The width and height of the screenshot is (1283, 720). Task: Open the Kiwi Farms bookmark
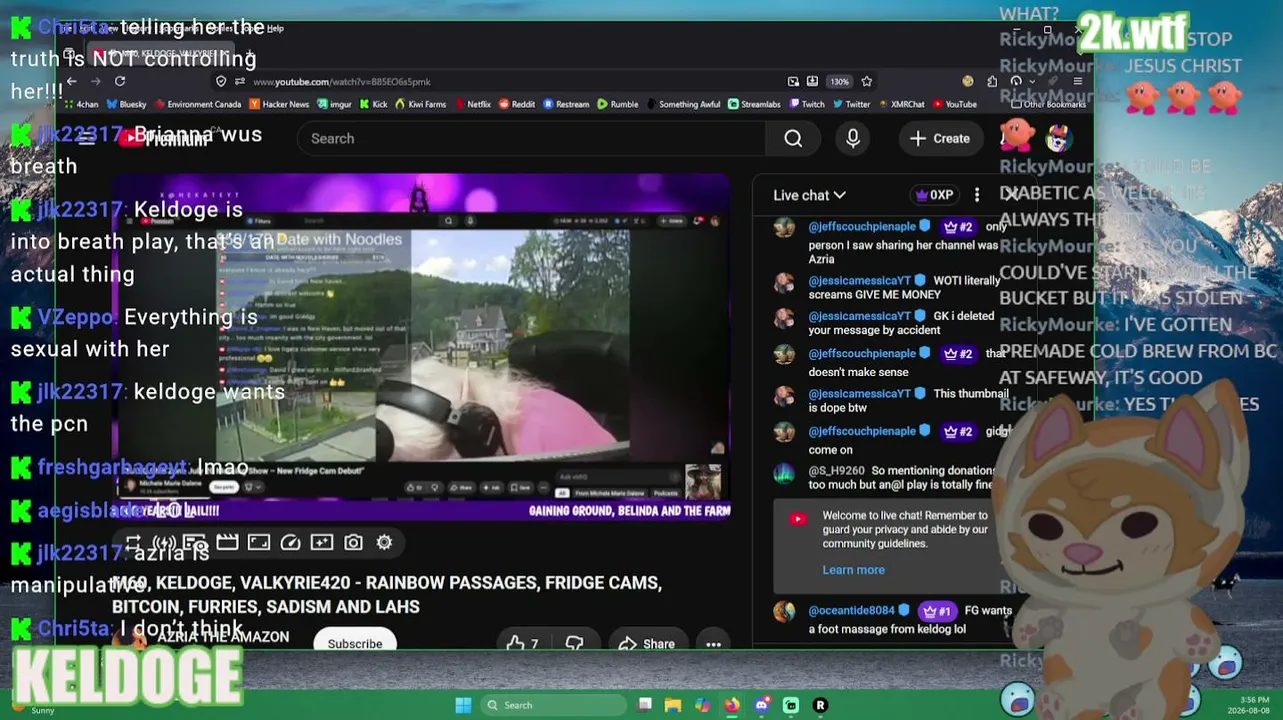click(421, 104)
